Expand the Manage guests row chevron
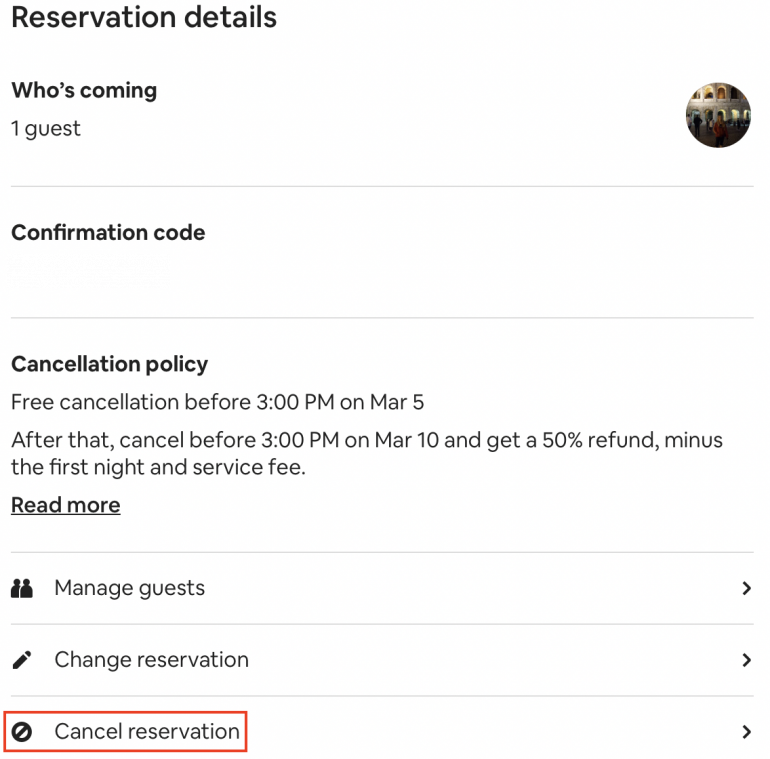Viewport: 770px width, 759px height. point(746,588)
